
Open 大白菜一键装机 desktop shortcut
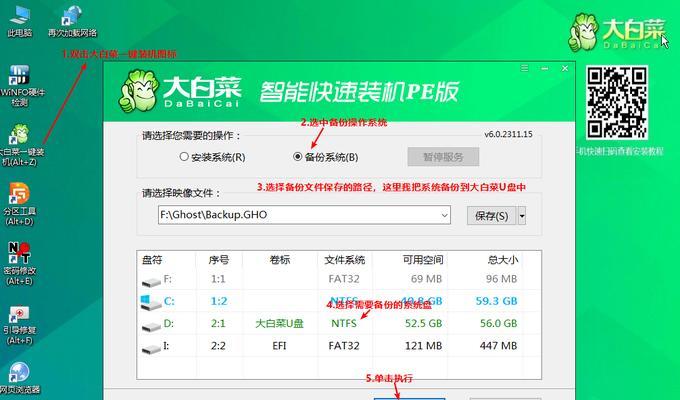pyautogui.click(x=20, y=145)
